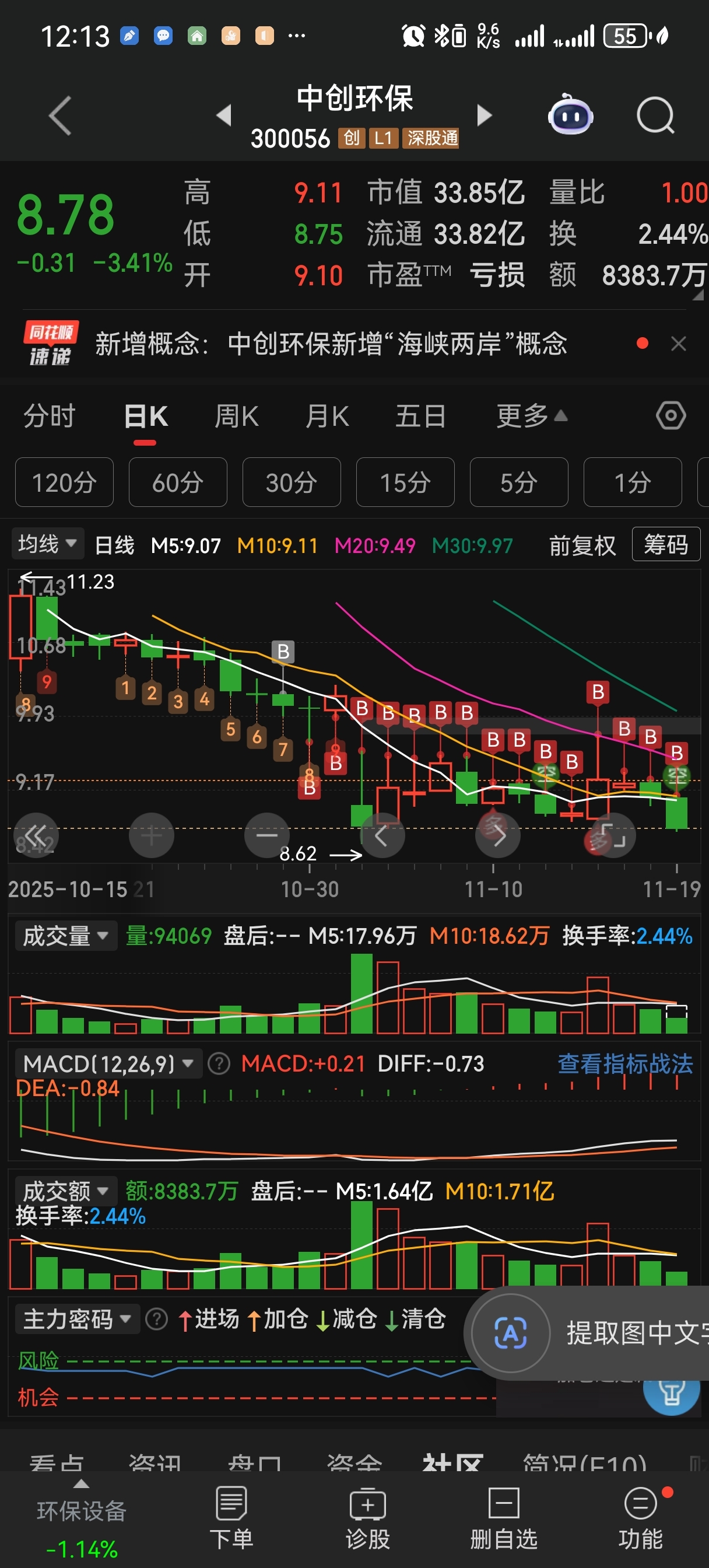The height and width of the screenshot is (1568, 709).
Task: Zoom in chart with plus button
Action: point(152,835)
